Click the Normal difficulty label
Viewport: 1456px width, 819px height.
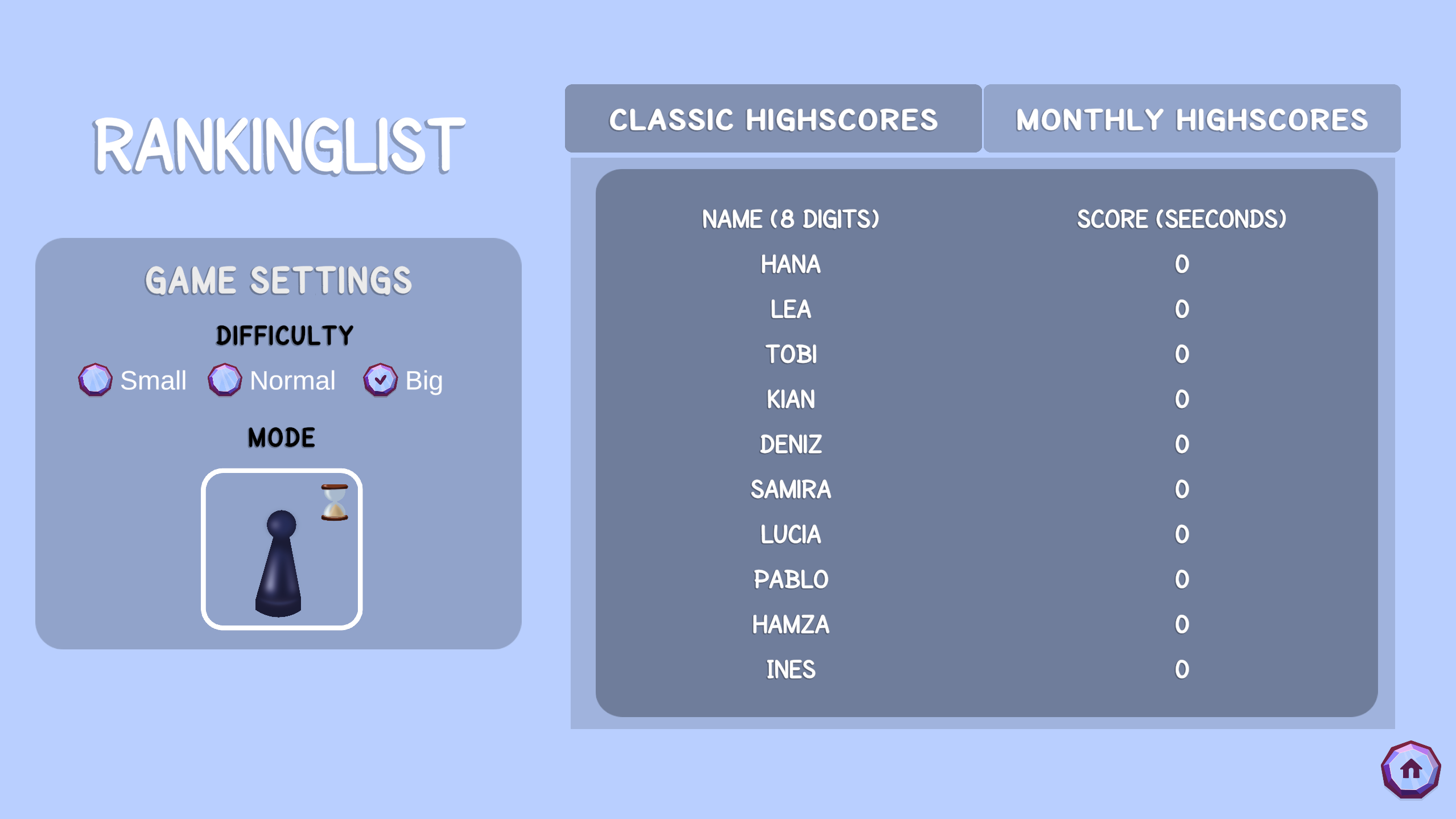[292, 380]
